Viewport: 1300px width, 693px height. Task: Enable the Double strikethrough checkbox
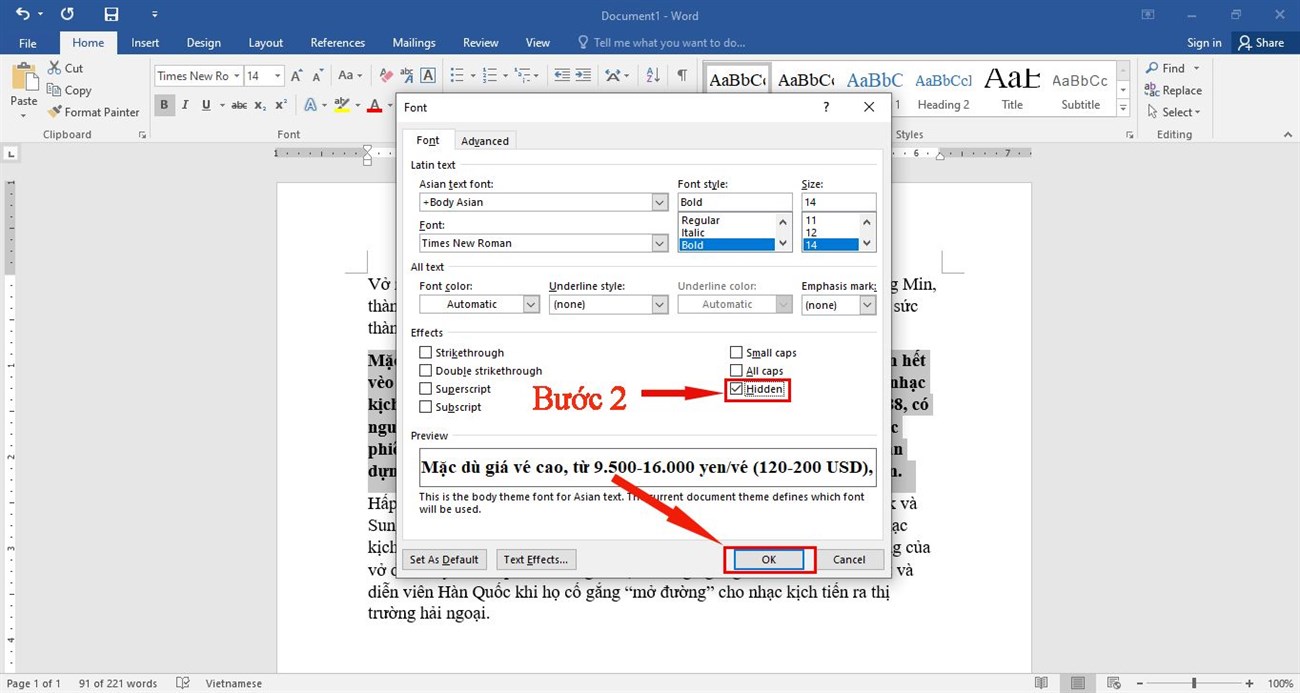[x=426, y=371]
